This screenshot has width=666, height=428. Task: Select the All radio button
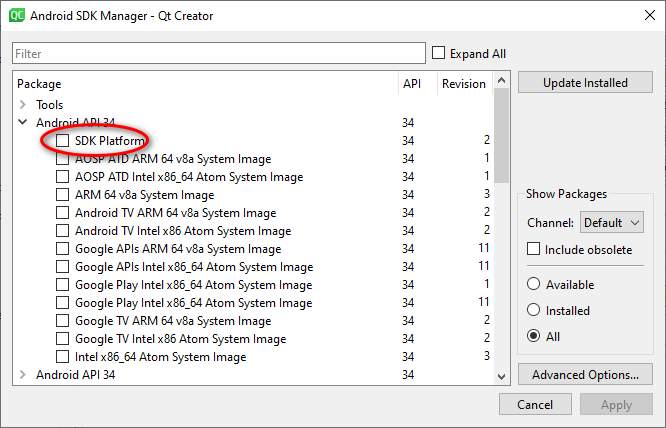pos(533,336)
